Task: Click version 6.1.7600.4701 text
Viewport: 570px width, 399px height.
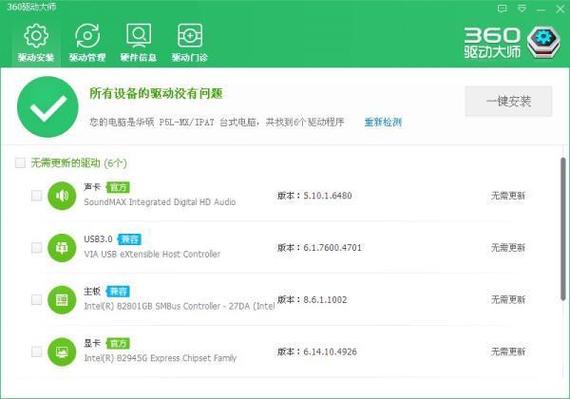Action: pyautogui.click(x=332, y=248)
